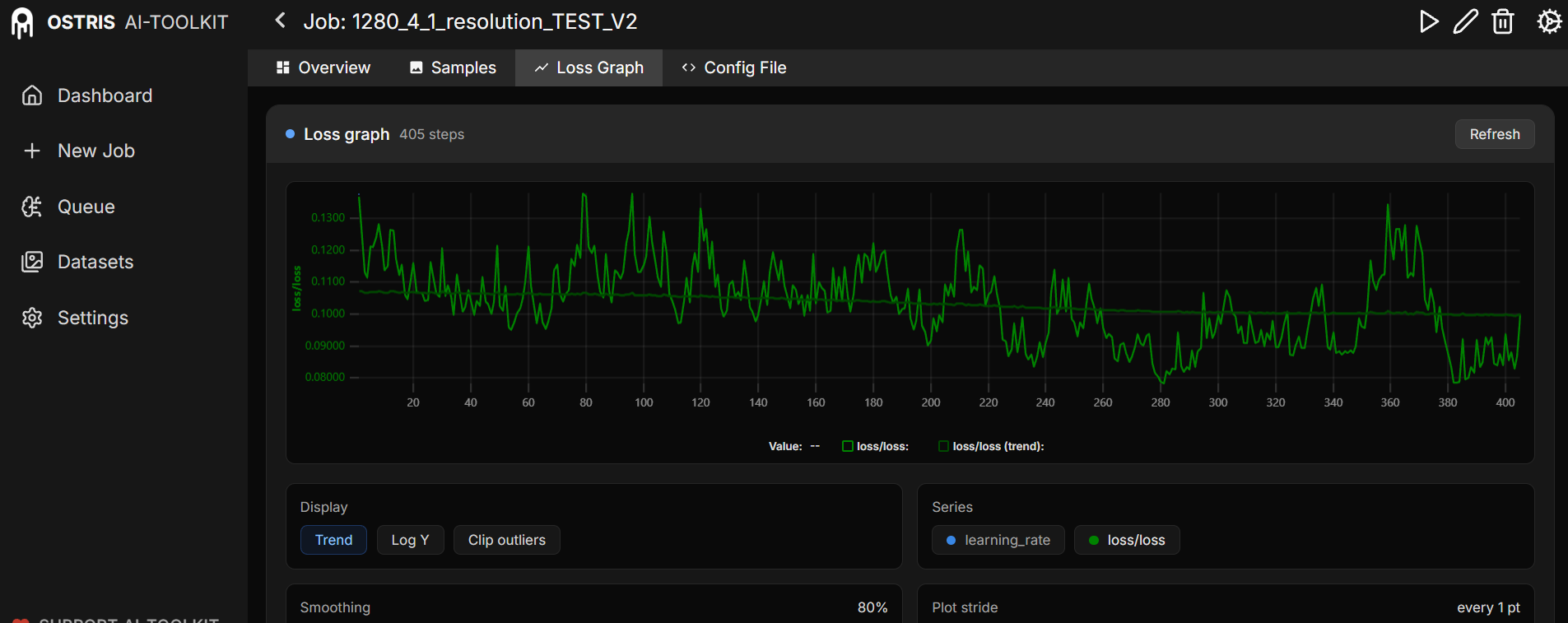The width and height of the screenshot is (1568, 623).
Task: Click the pencil edit job icon
Action: click(x=1466, y=21)
